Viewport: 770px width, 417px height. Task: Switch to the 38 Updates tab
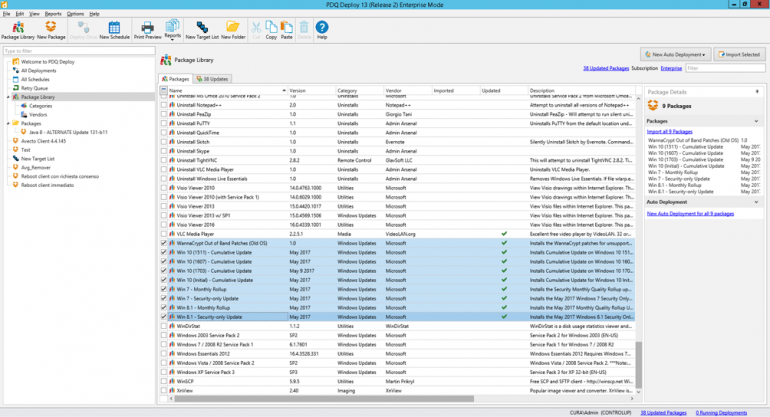[x=213, y=78]
